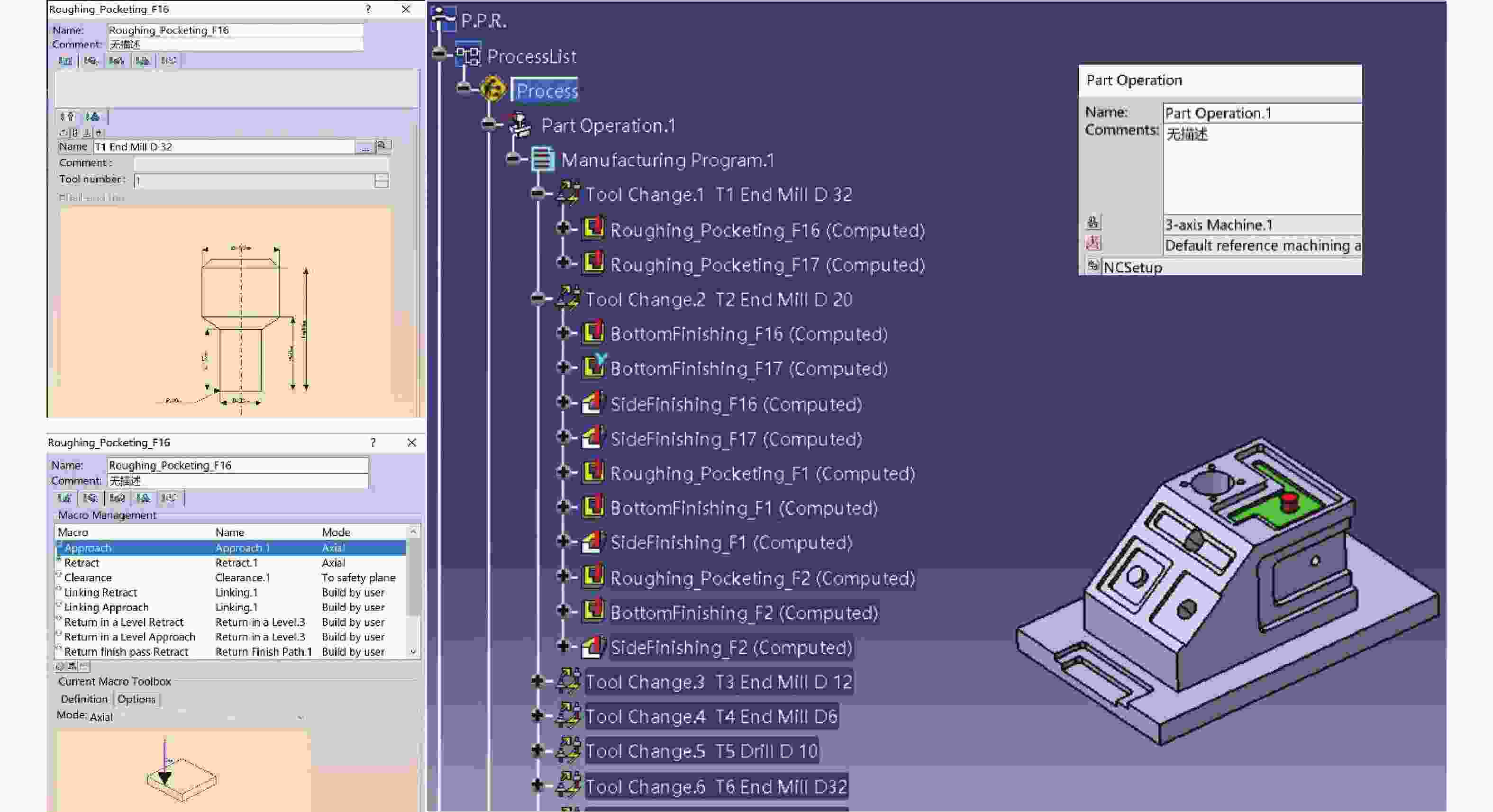Viewport: 1493px width, 812px height.
Task: Click the Manufacturing Program.1 list icon
Action: coord(543,159)
